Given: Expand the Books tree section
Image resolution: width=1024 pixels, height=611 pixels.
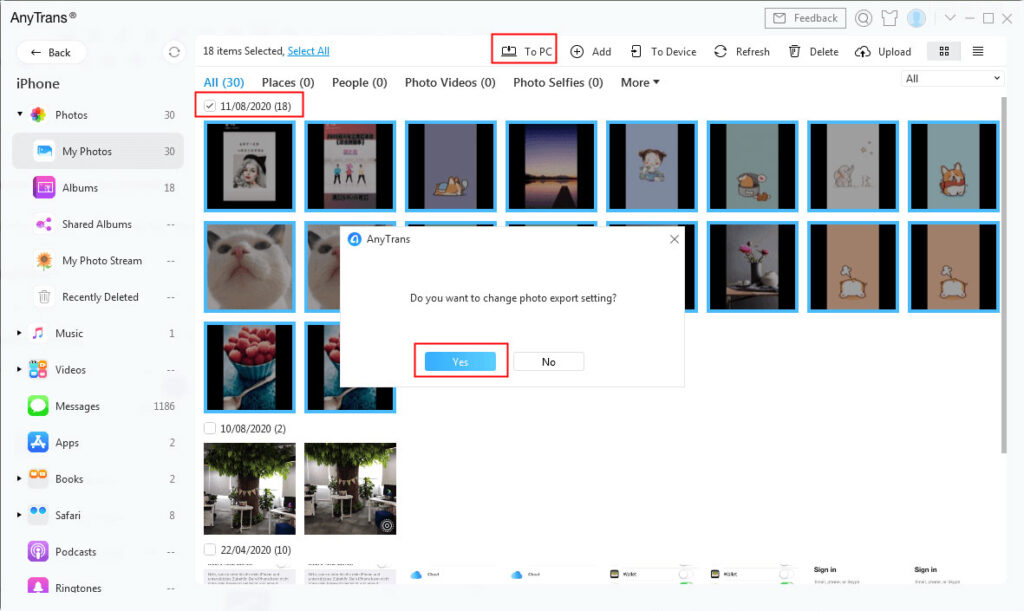Looking at the screenshot, I should click(19, 478).
